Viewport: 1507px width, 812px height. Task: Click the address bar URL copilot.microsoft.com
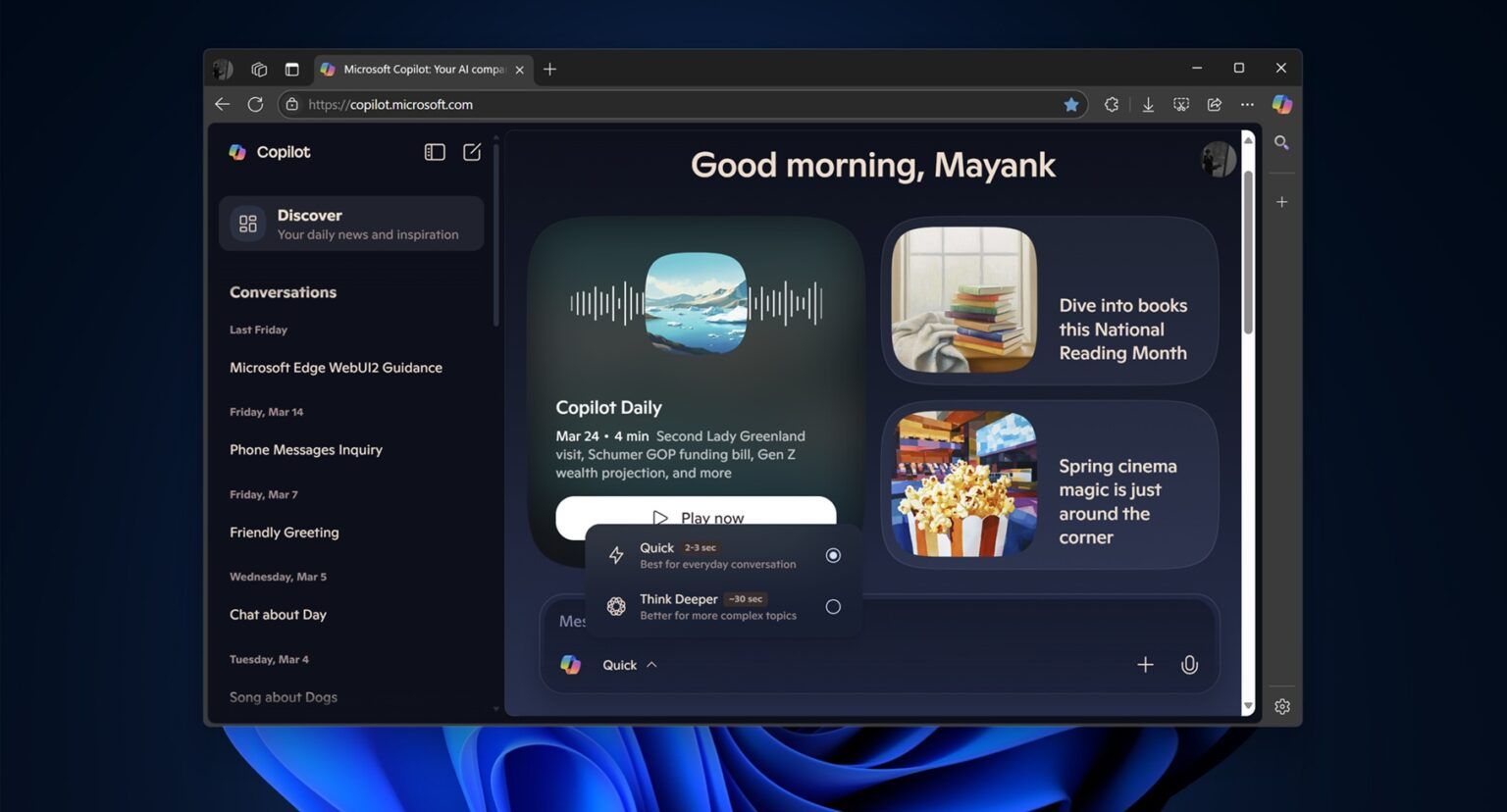pos(390,104)
